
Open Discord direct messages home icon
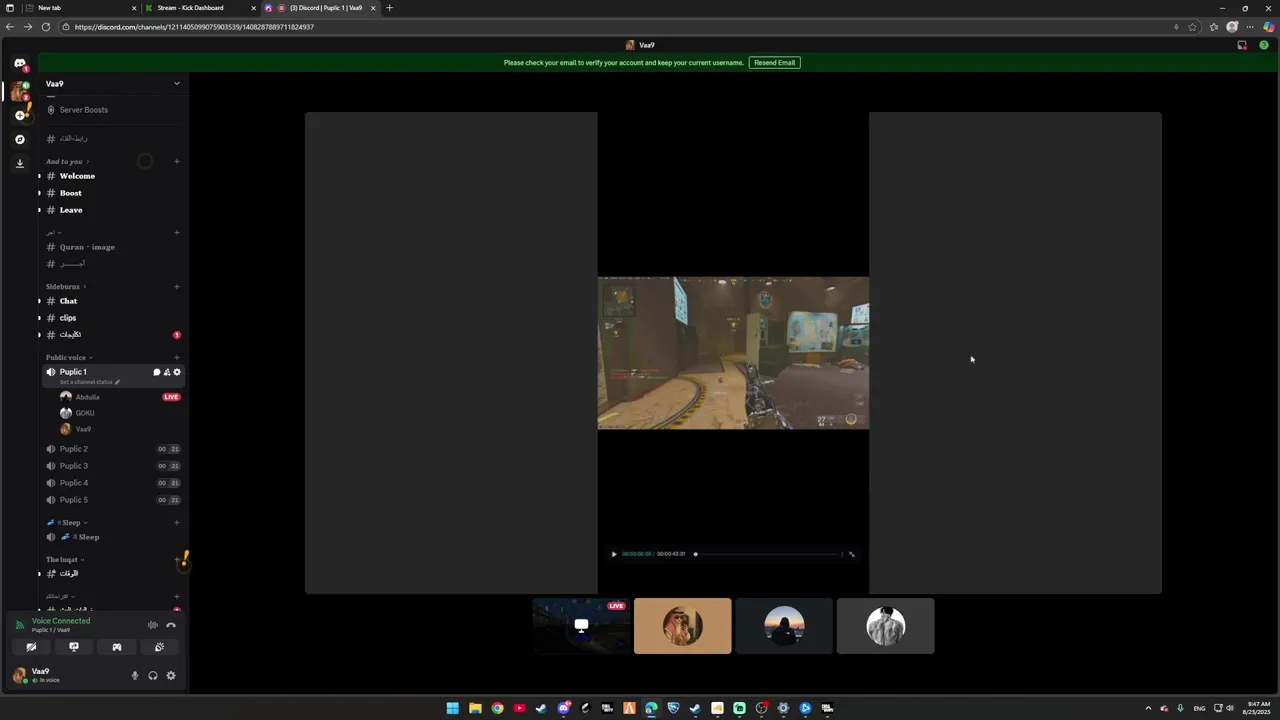pyautogui.click(x=19, y=63)
